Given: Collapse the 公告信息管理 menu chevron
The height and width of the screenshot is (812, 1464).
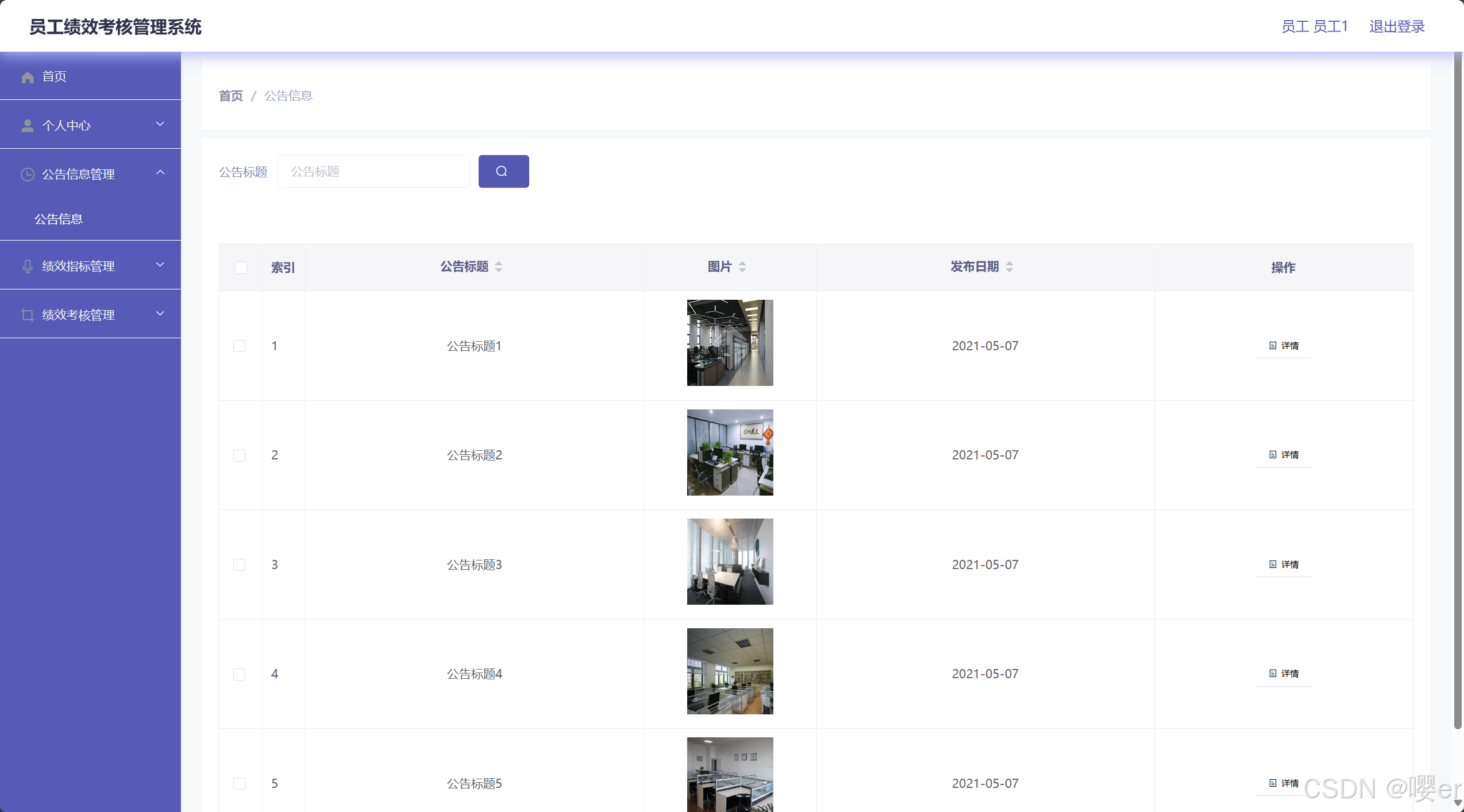Looking at the screenshot, I should click(x=160, y=173).
